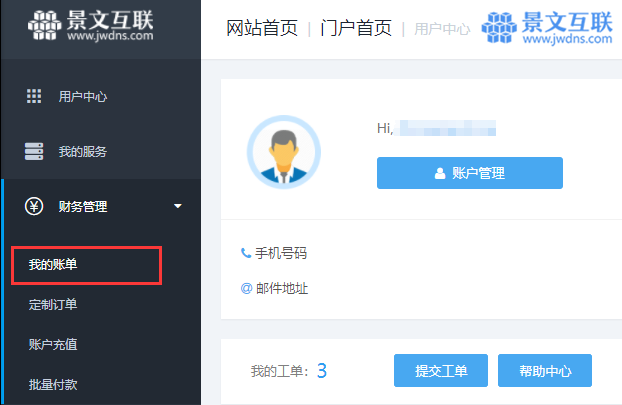Click the 用户中心 grid icon in sidebar
The image size is (622, 405).
pos(34,96)
